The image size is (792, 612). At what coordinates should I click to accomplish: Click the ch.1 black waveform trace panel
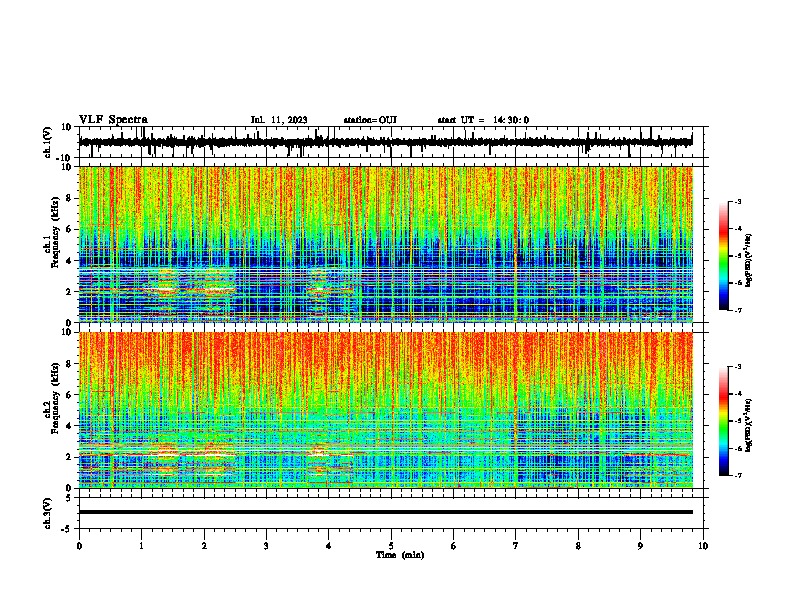385,142
